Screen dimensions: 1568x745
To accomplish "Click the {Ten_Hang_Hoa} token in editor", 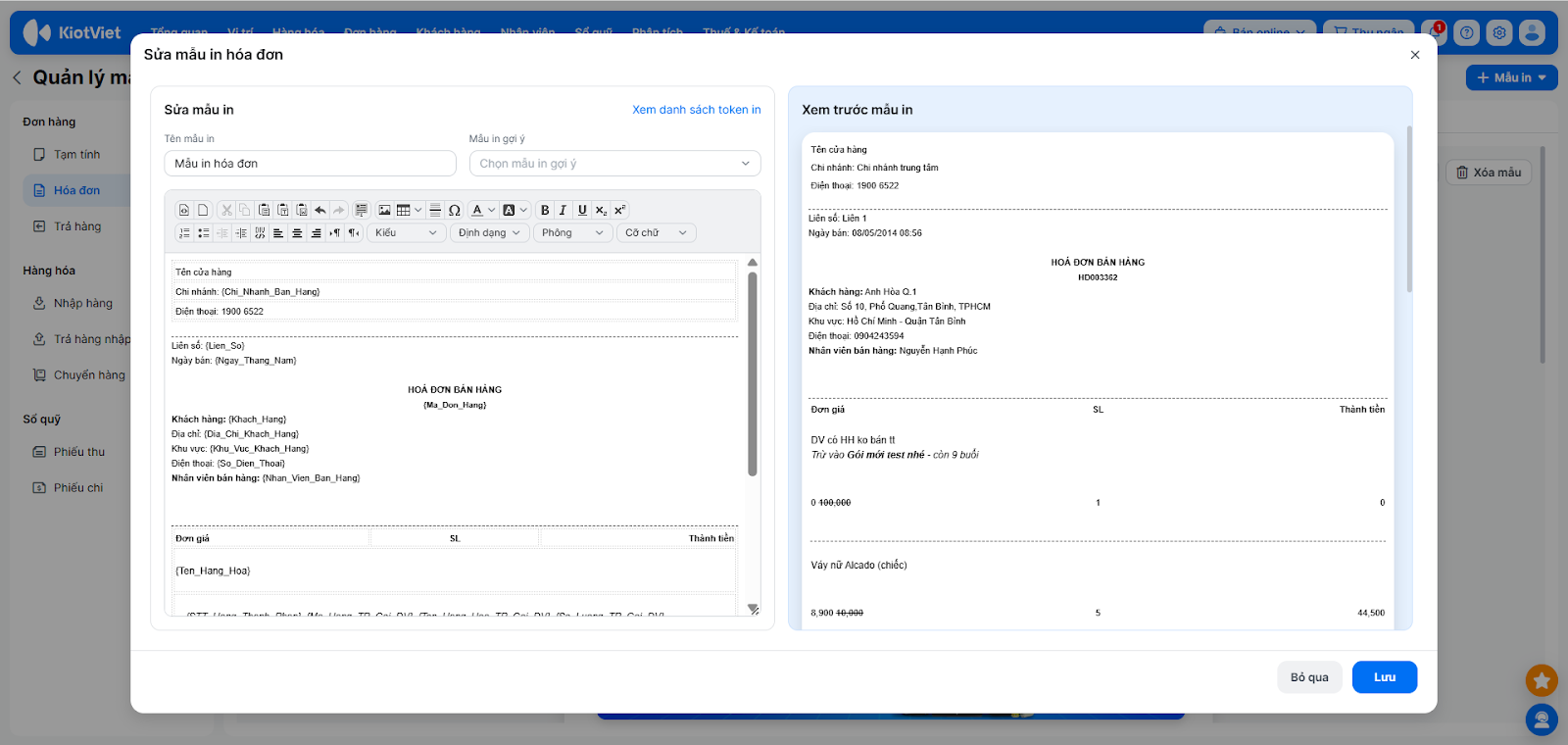I will 213,571.
